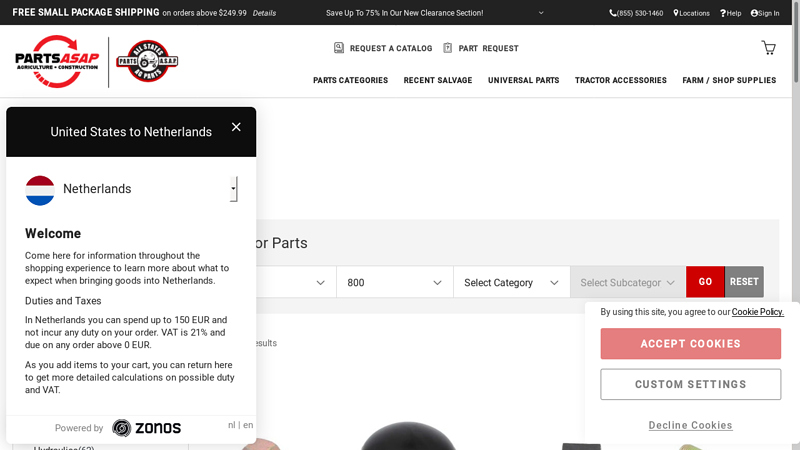
Task: Click the Parts ASAP logo
Action: point(58,61)
